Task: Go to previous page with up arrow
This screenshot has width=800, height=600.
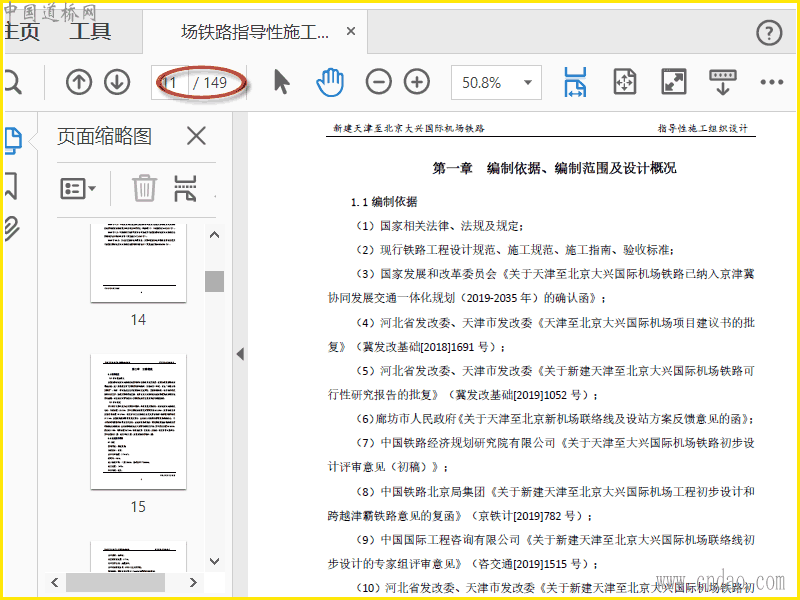Action: [79, 82]
